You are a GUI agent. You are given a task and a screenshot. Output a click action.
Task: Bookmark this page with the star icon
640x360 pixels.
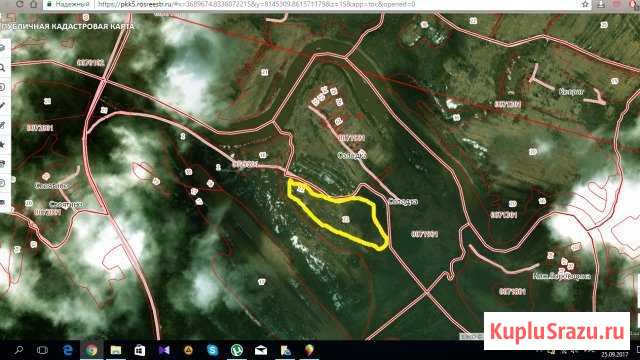[585, 4]
